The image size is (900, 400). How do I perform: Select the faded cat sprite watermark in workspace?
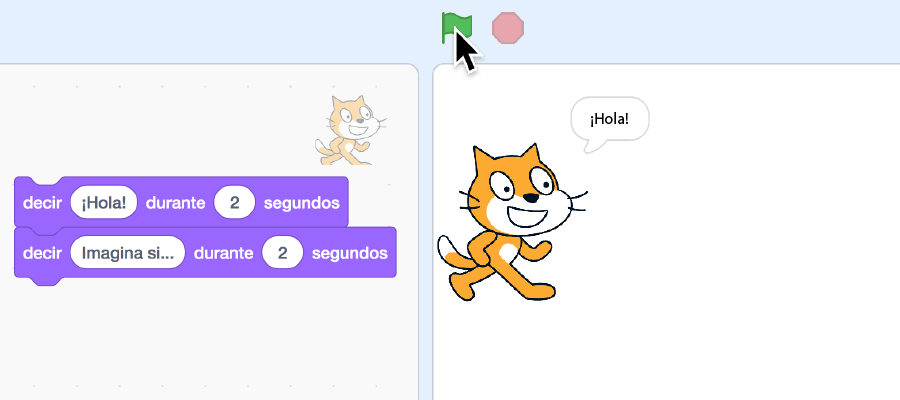[x=351, y=130]
